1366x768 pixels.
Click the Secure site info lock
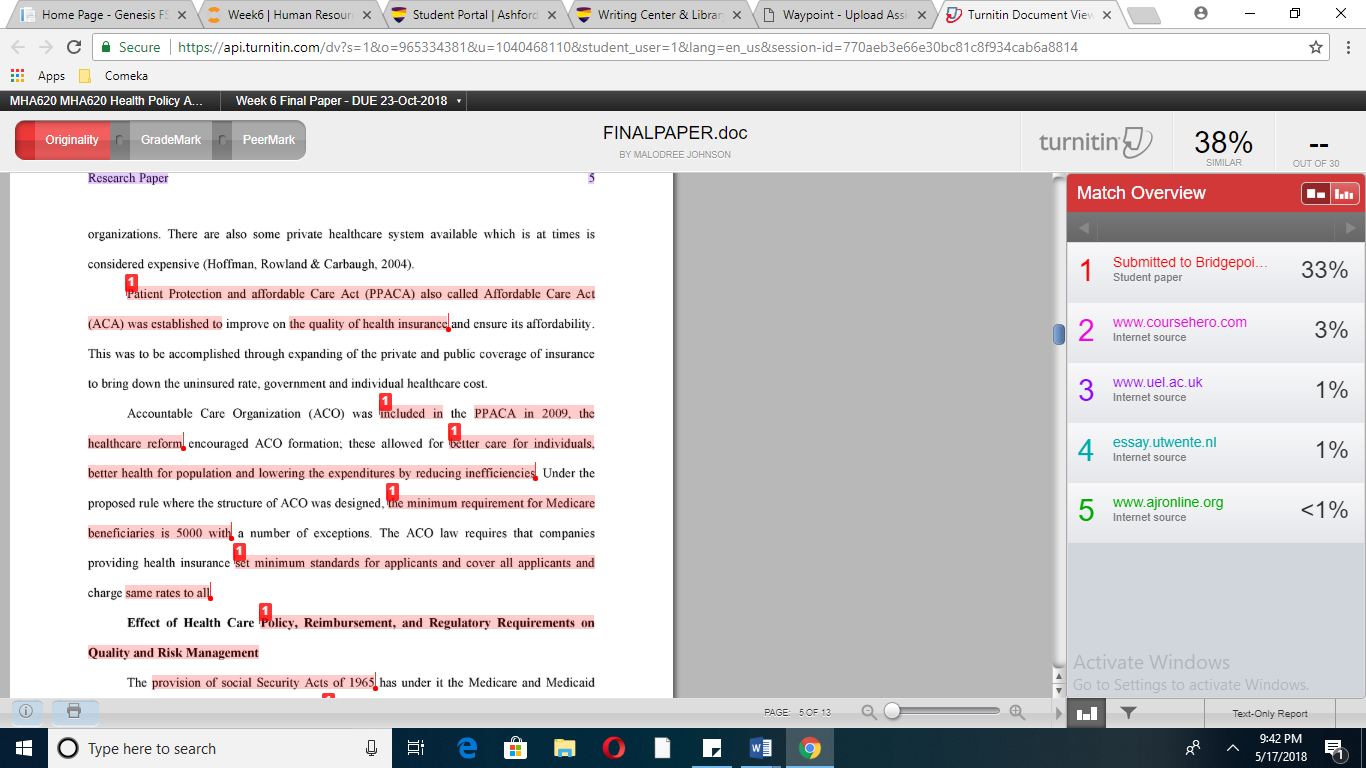[130, 48]
